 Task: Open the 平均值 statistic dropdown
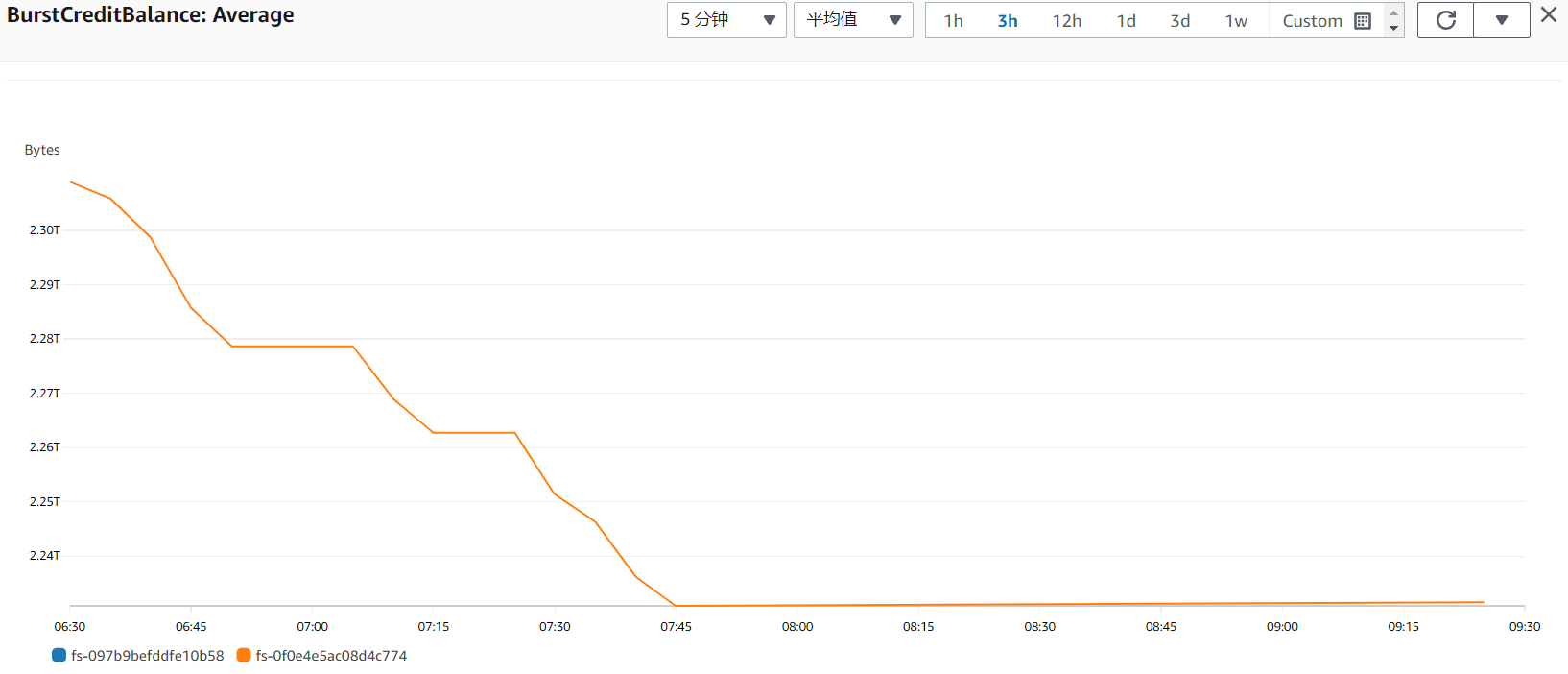point(853,20)
